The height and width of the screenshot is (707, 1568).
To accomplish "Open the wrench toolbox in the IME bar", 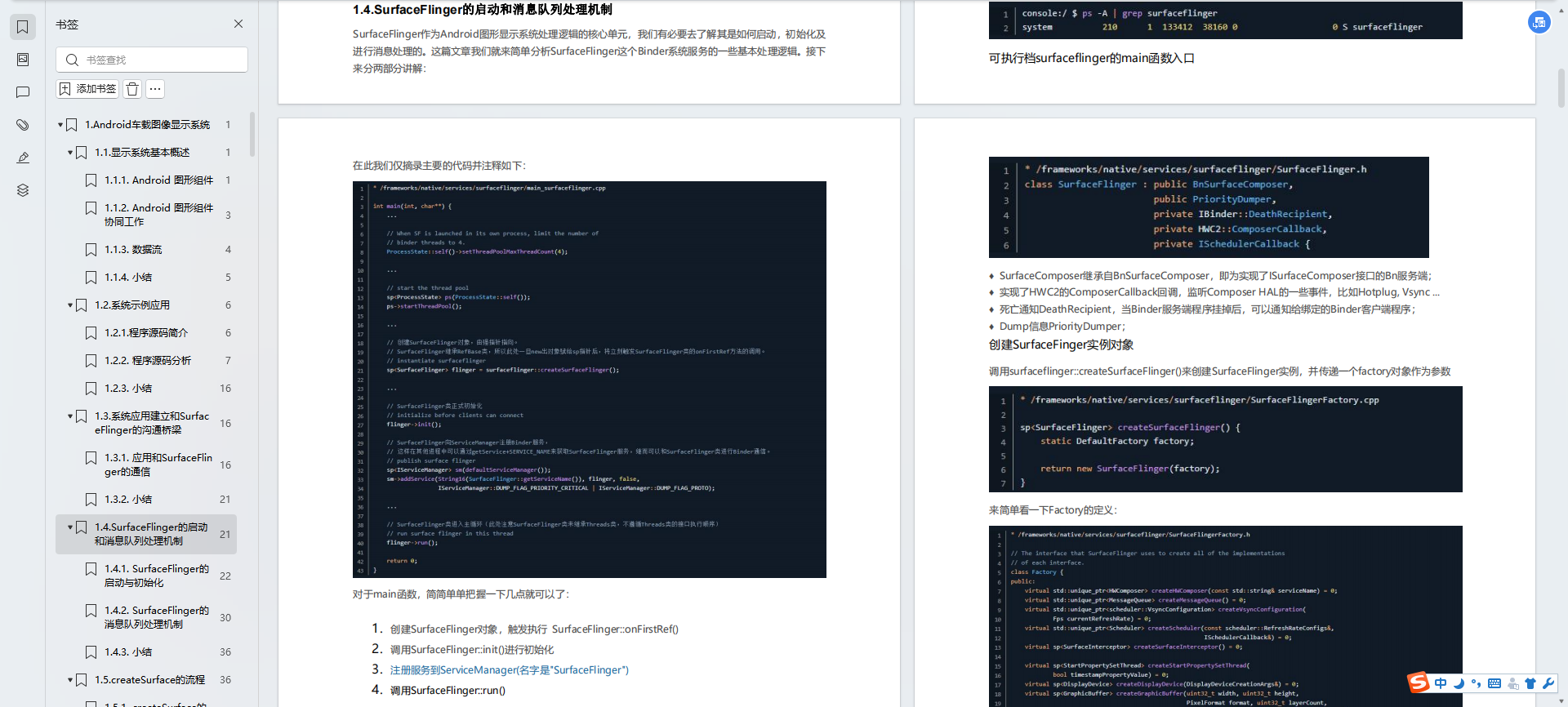I will [x=1548, y=683].
